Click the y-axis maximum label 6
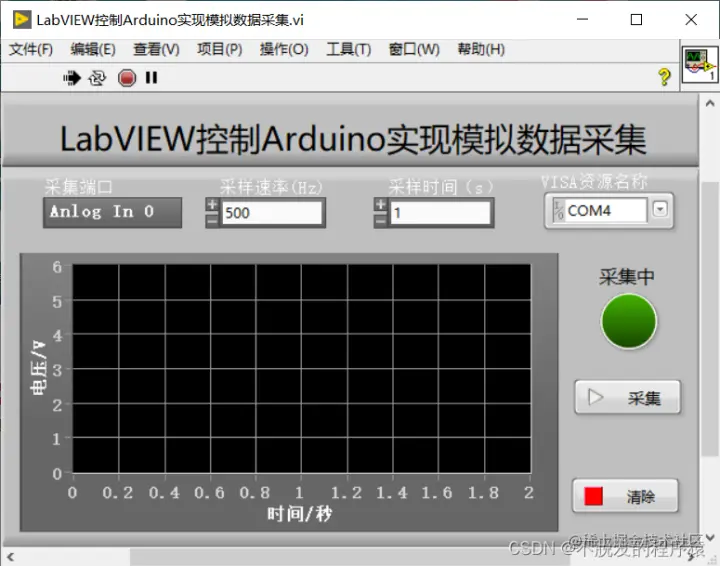 (57, 267)
